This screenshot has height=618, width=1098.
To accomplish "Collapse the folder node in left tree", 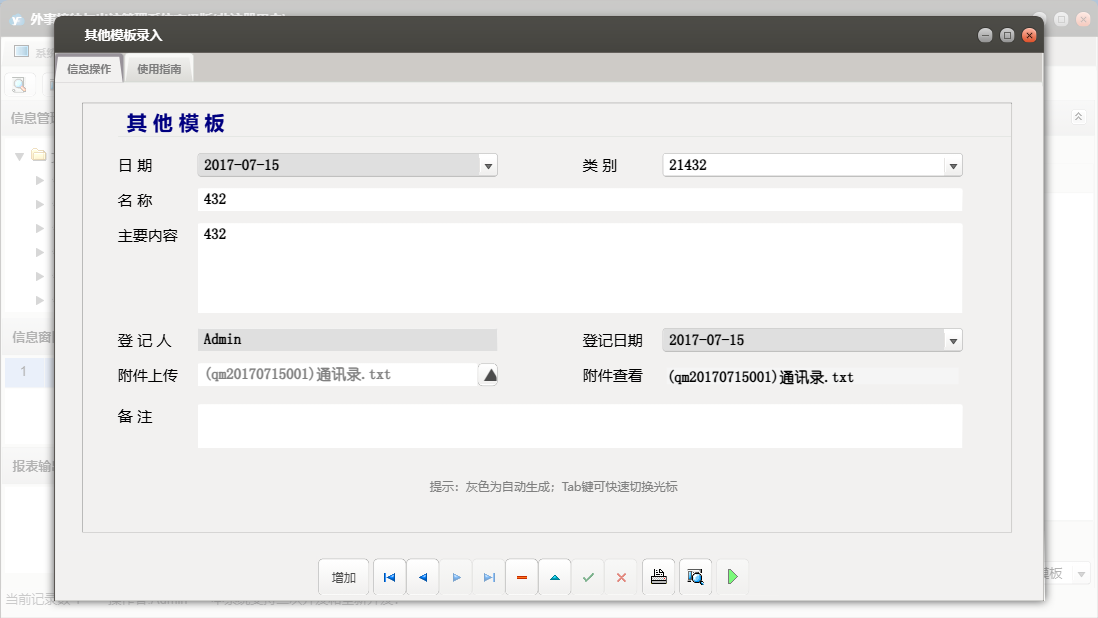I will pyautogui.click(x=20, y=156).
